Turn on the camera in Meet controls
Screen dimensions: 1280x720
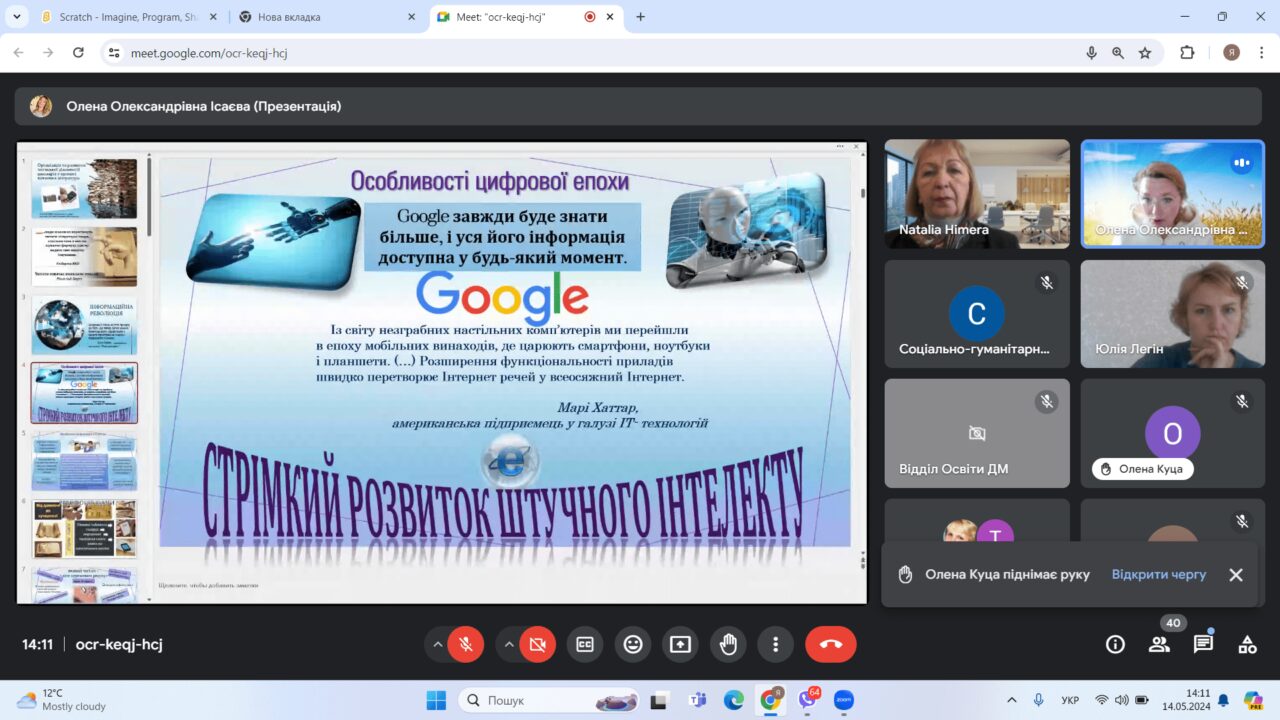(x=537, y=645)
